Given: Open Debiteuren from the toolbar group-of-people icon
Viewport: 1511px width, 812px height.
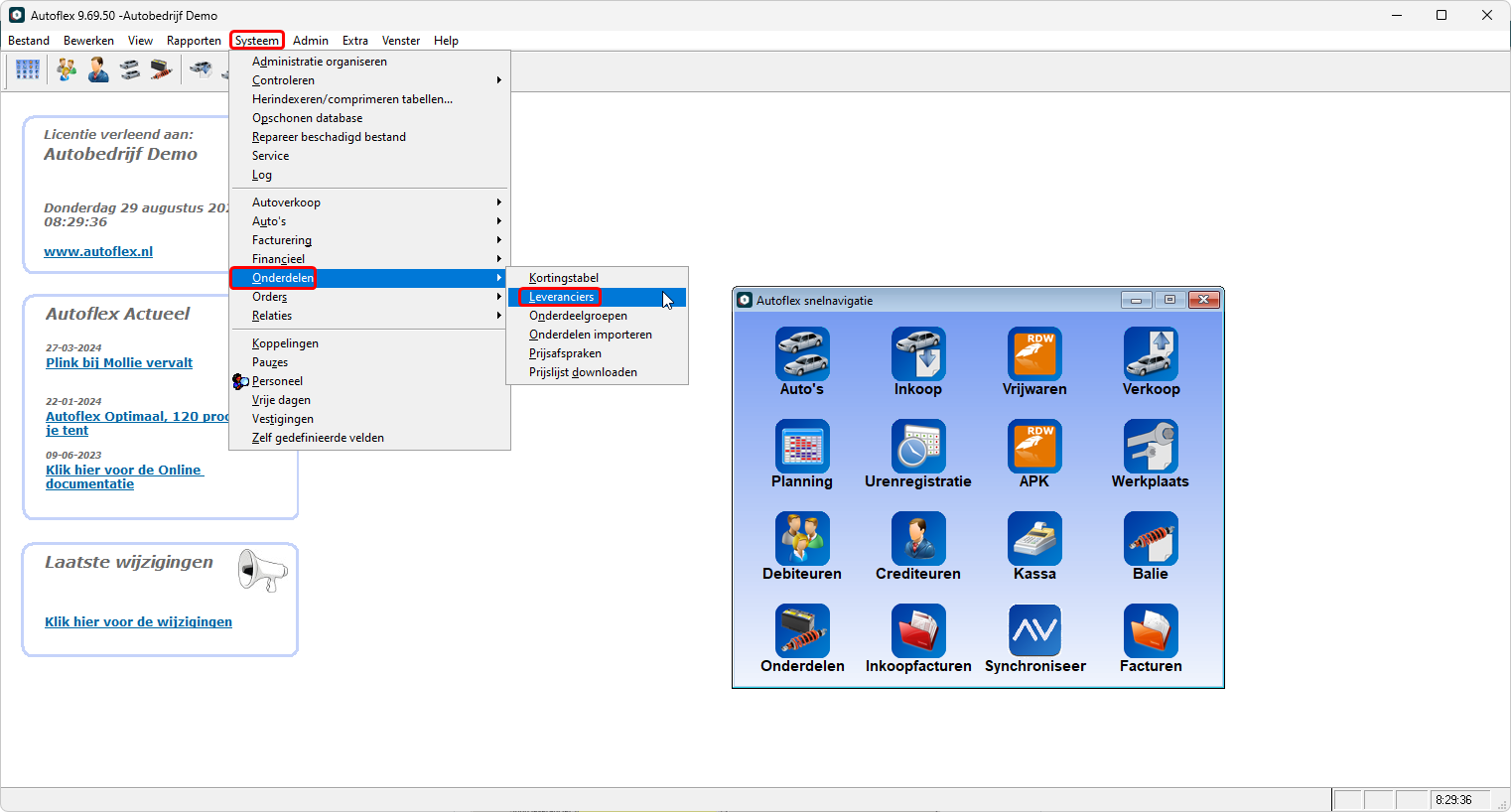Looking at the screenshot, I should [x=67, y=69].
